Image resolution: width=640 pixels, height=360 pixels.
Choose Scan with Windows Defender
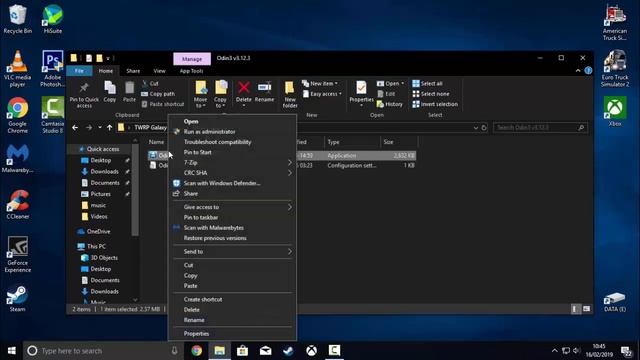coord(233,183)
